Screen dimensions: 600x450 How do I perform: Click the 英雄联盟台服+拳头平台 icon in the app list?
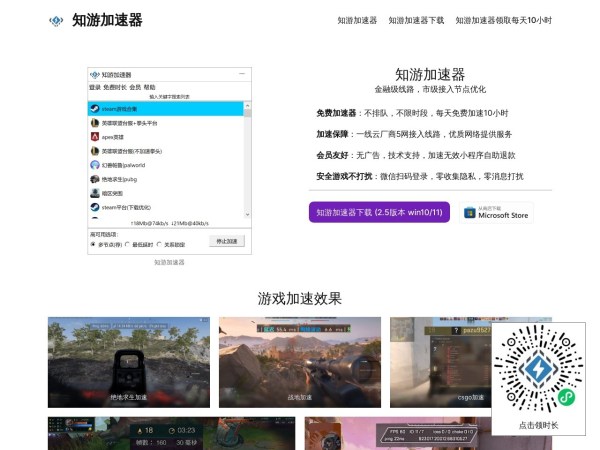click(95, 123)
